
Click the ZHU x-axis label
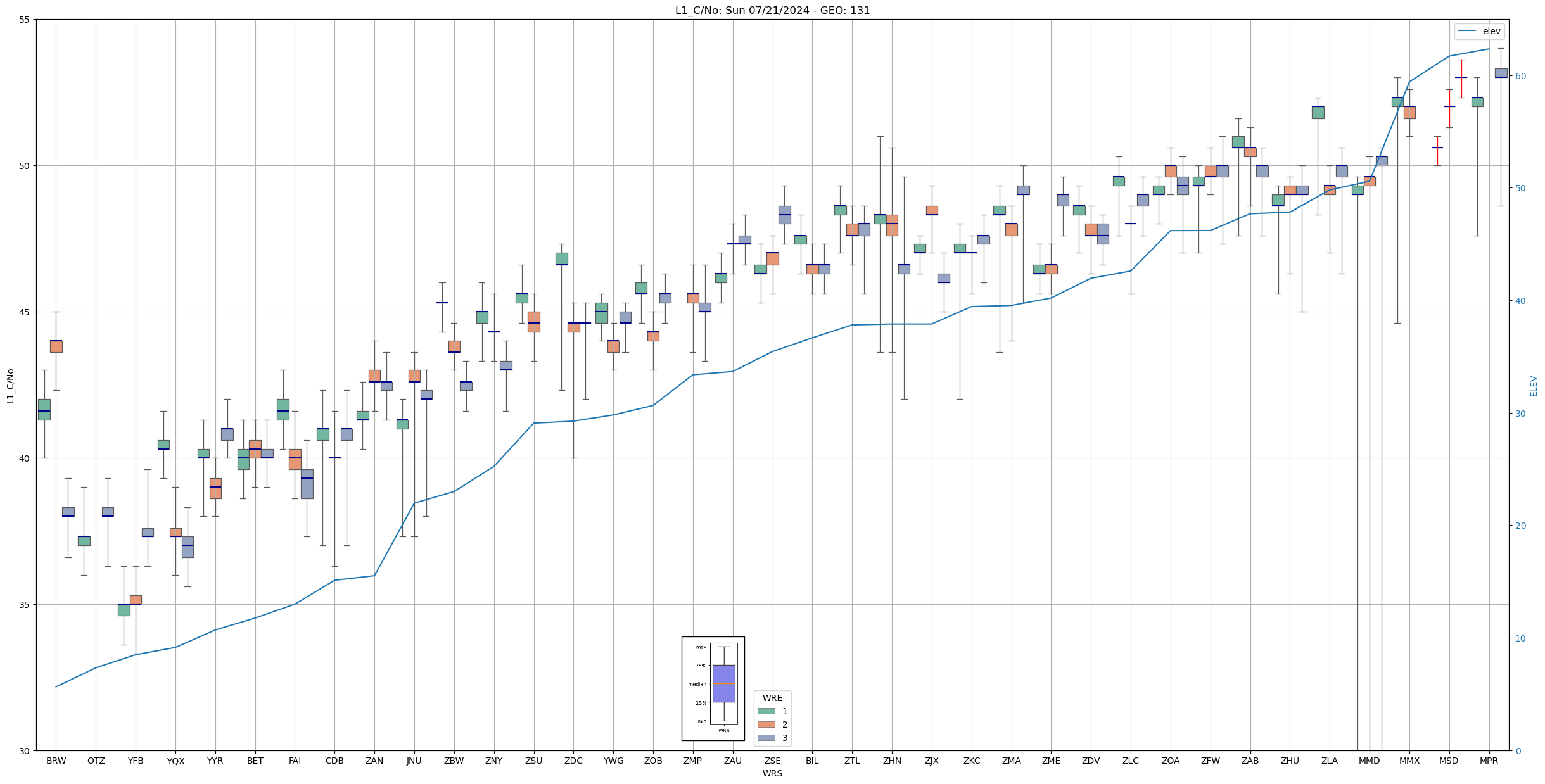click(1290, 761)
